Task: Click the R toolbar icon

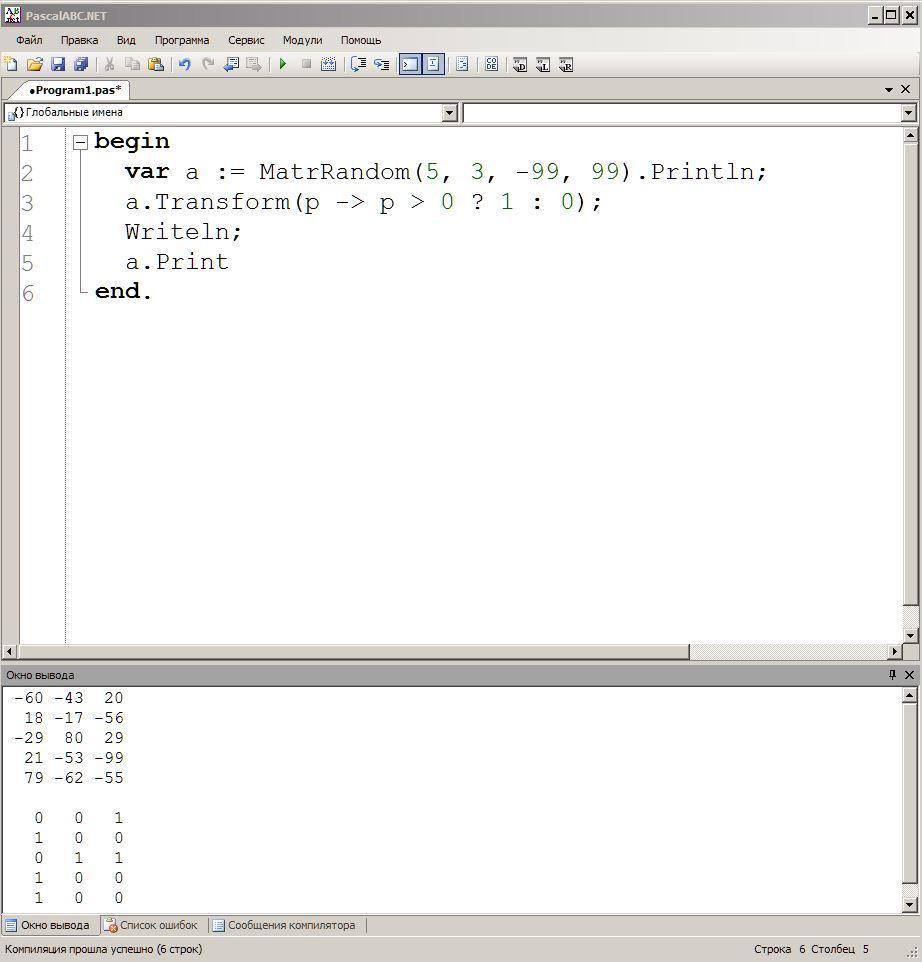Action: [x=566, y=64]
